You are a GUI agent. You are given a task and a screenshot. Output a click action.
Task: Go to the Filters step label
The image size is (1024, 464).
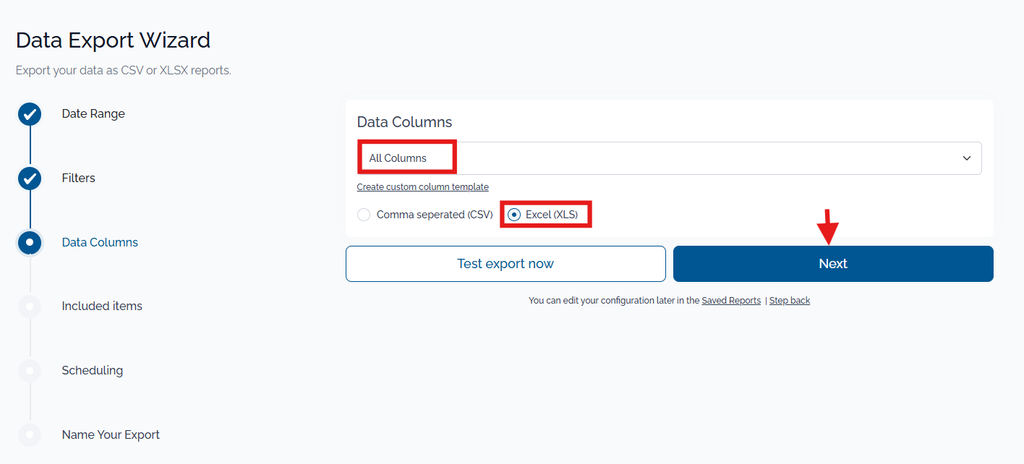pos(78,178)
